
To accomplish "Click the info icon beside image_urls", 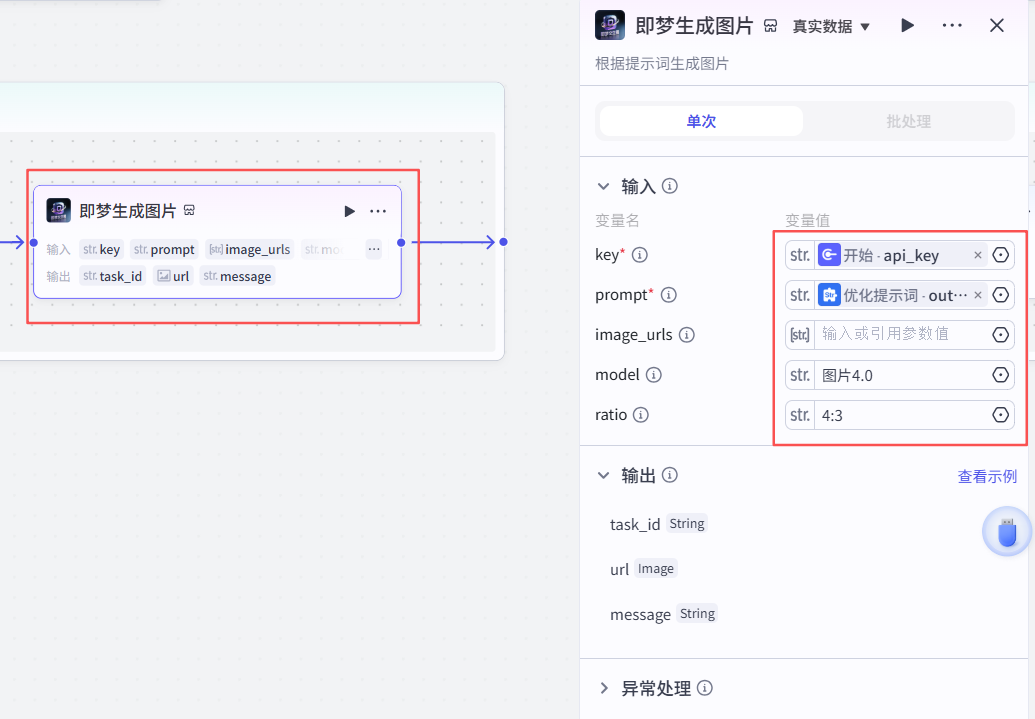I will [687, 335].
